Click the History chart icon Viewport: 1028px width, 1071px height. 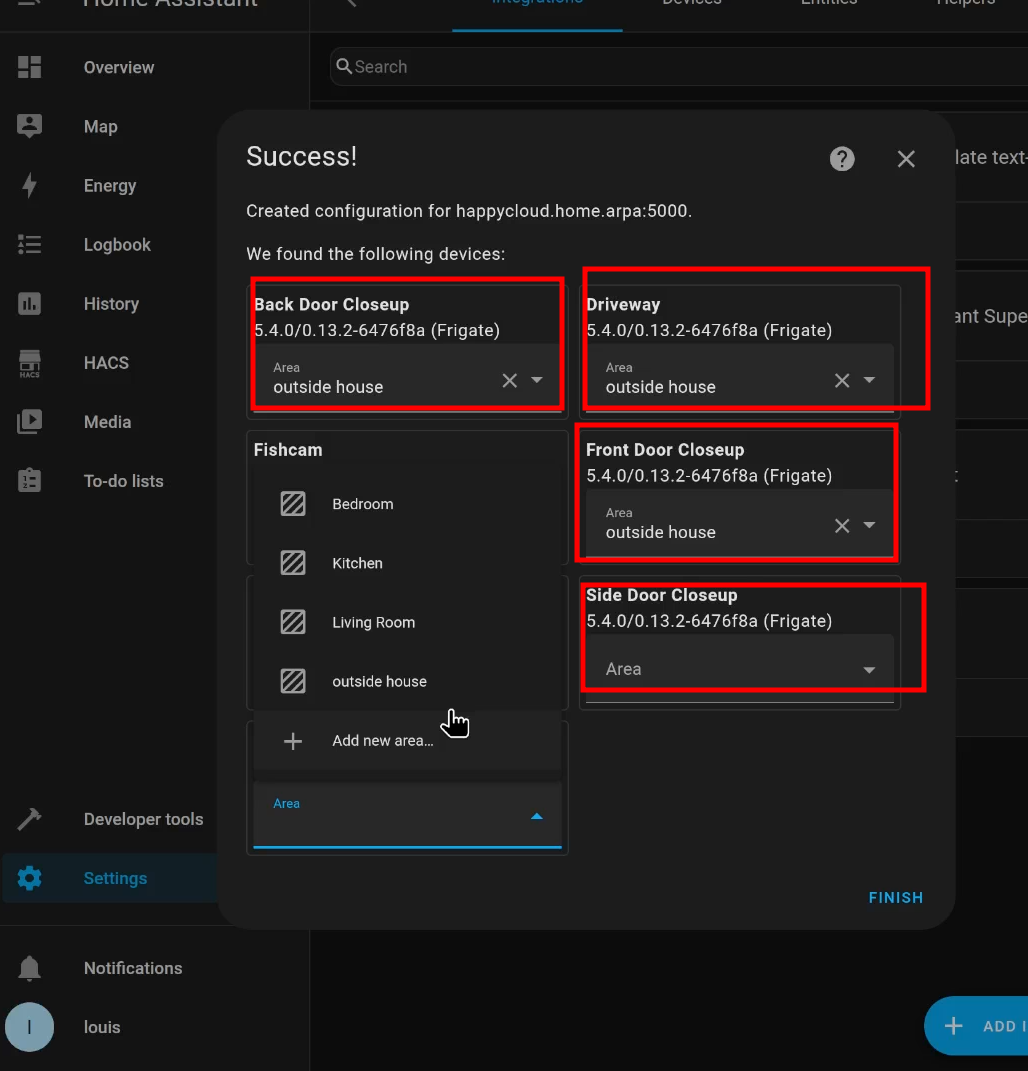click(29, 303)
